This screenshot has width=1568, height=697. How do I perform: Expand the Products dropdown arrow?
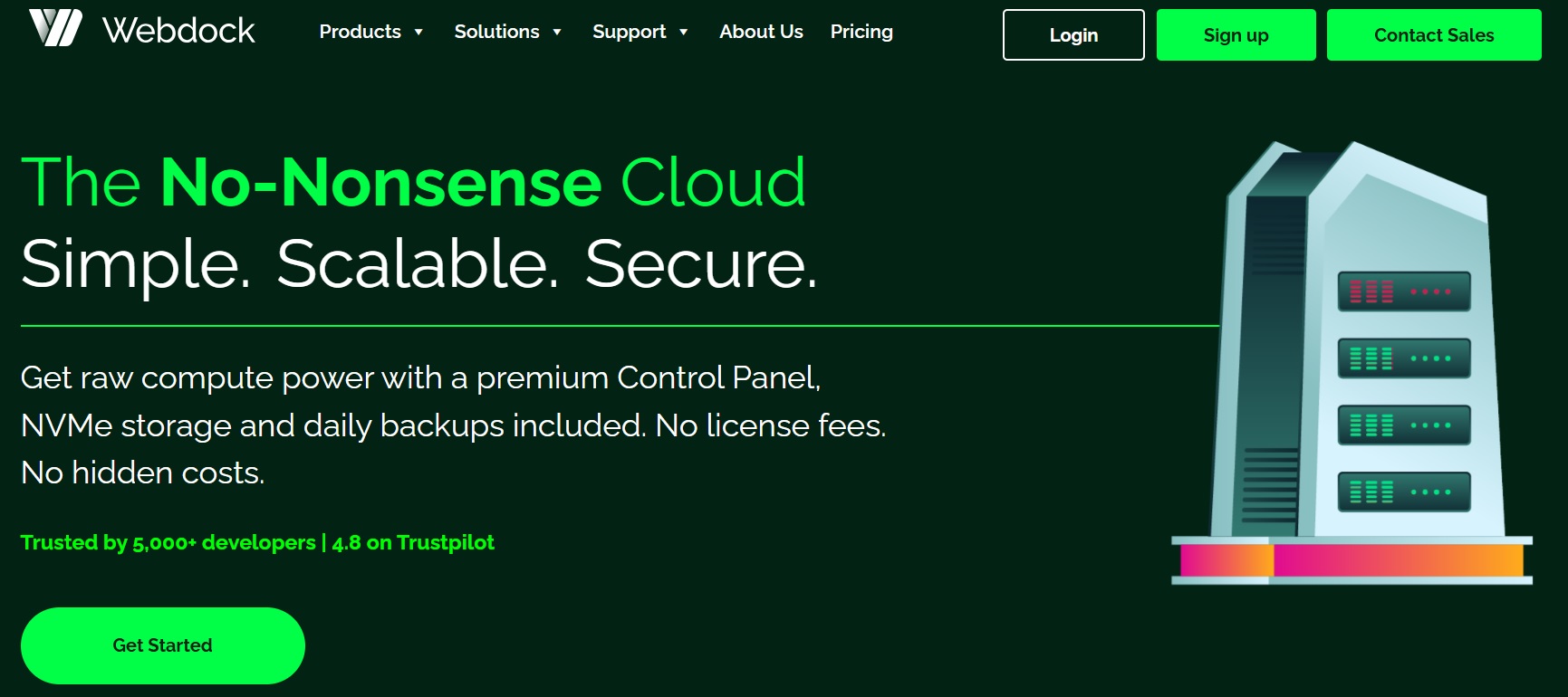(x=418, y=33)
